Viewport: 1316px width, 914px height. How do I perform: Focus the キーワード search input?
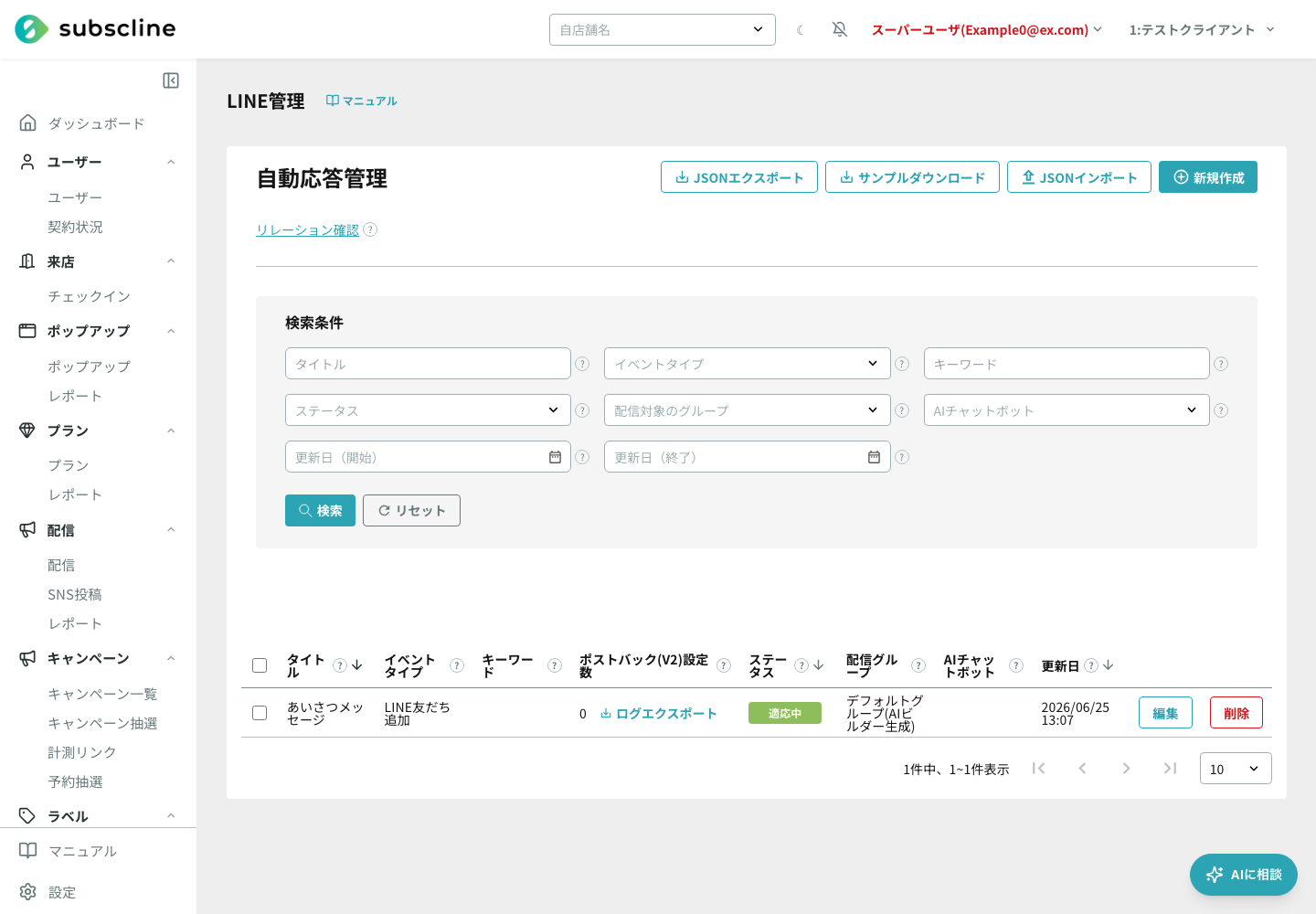click(1067, 364)
